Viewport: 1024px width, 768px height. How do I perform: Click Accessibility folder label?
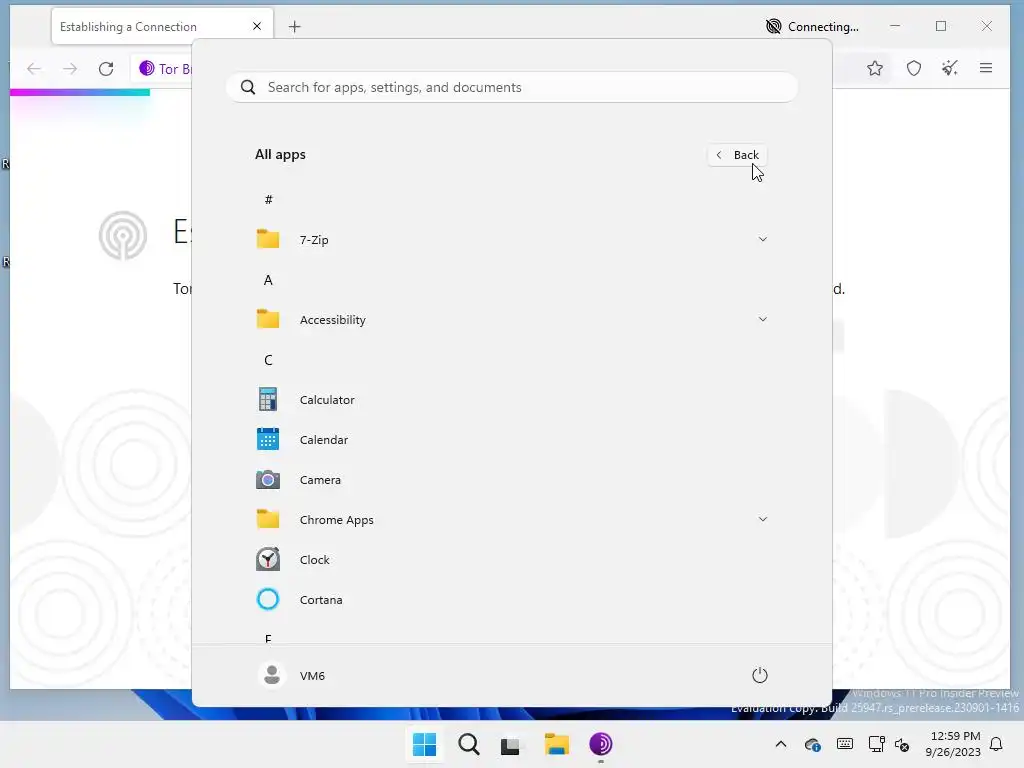(x=332, y=320)
